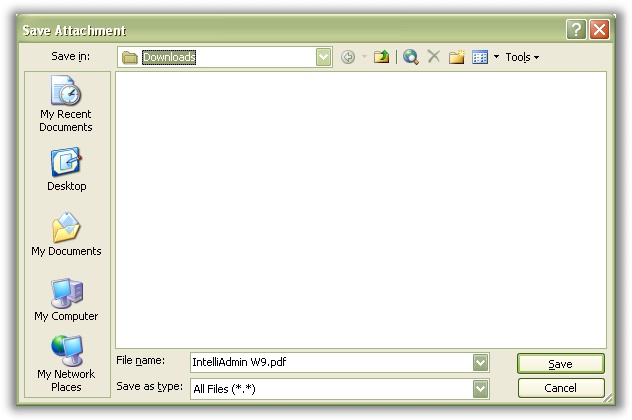
Task: Expand the Views dropdown arrow
Action: pos(497,57)
